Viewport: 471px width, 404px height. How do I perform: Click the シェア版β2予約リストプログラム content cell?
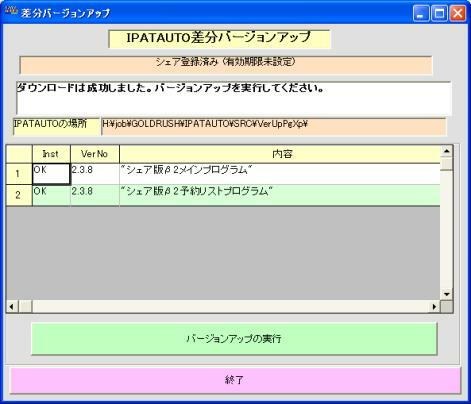pyautogui.click(x=280, y=195)
